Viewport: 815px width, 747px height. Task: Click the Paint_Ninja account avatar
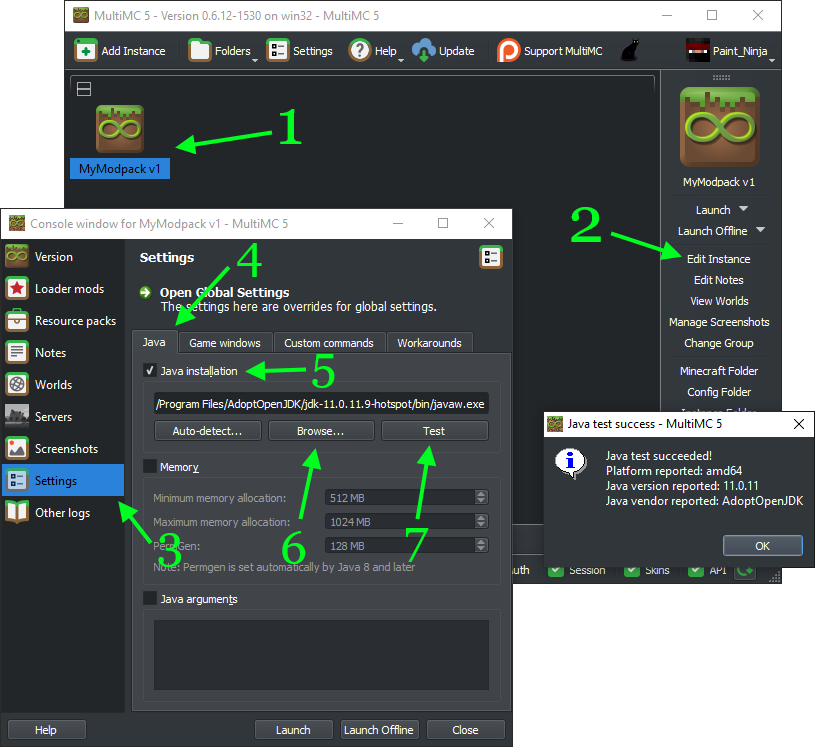[698, 50]
